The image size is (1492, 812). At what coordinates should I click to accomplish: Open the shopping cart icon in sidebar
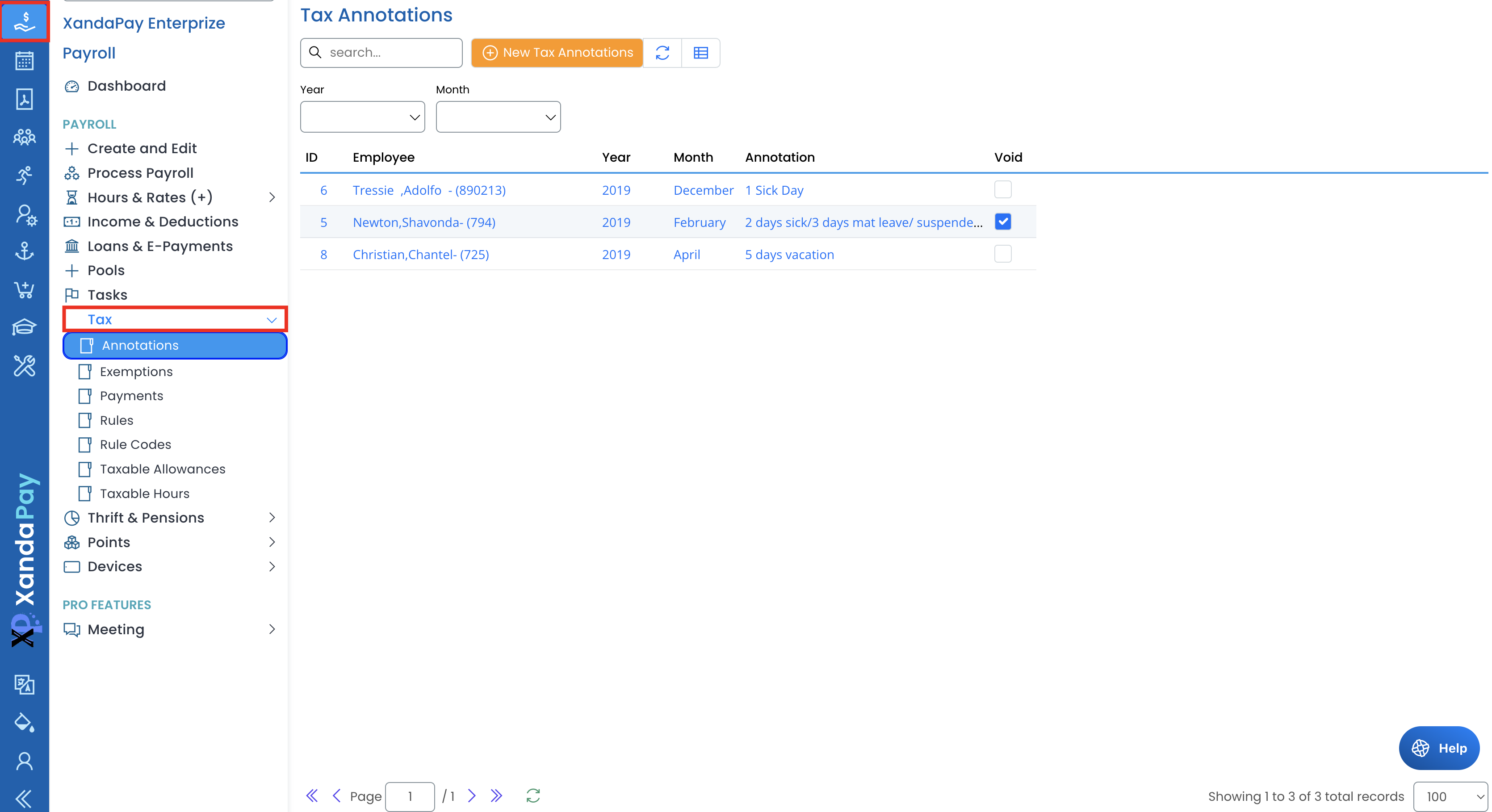(x=24, y=289)
